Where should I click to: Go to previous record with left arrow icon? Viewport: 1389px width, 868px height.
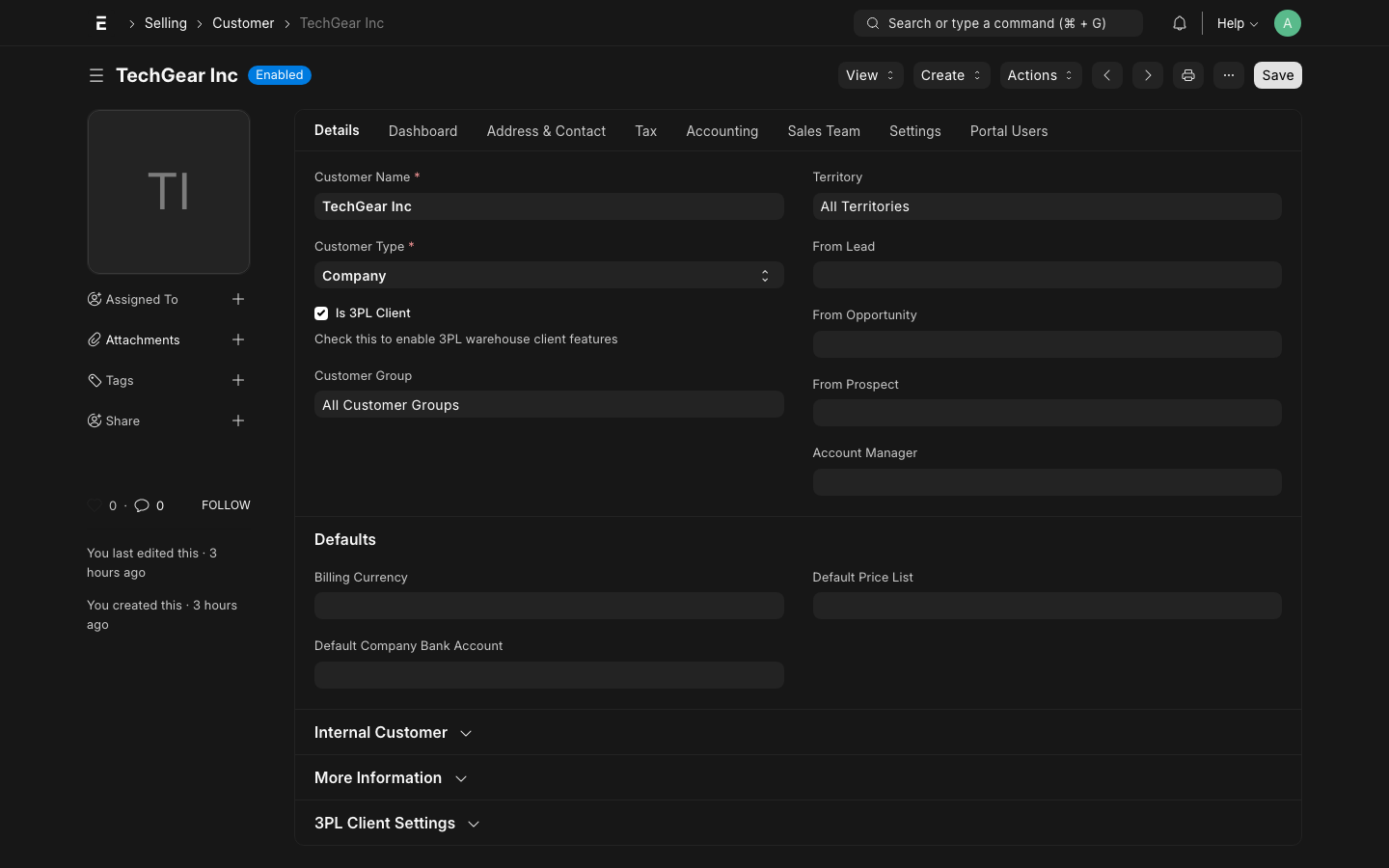[x=1106, y=75]
